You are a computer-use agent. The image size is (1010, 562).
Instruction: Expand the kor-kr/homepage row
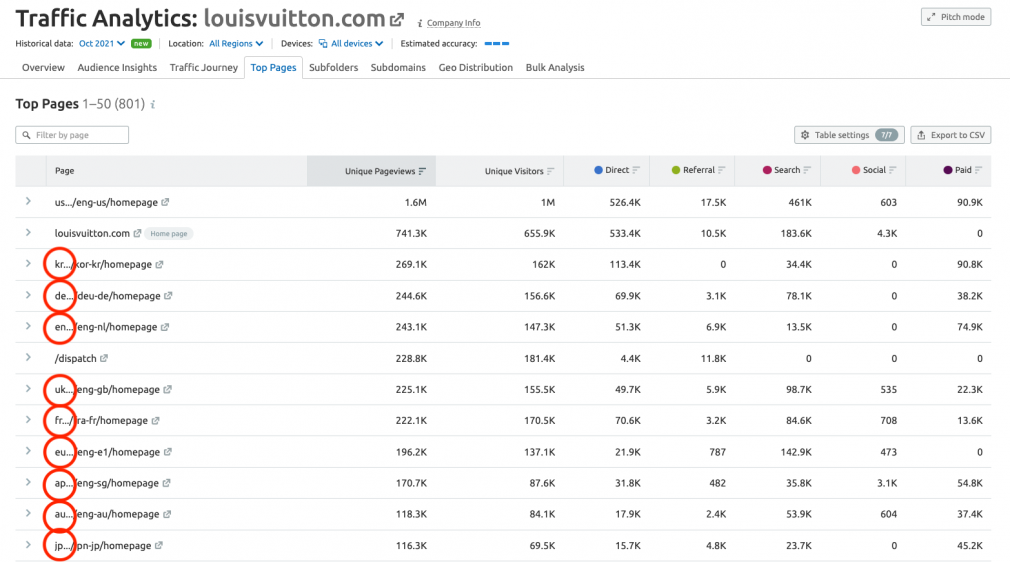click(x=28, y=264)
